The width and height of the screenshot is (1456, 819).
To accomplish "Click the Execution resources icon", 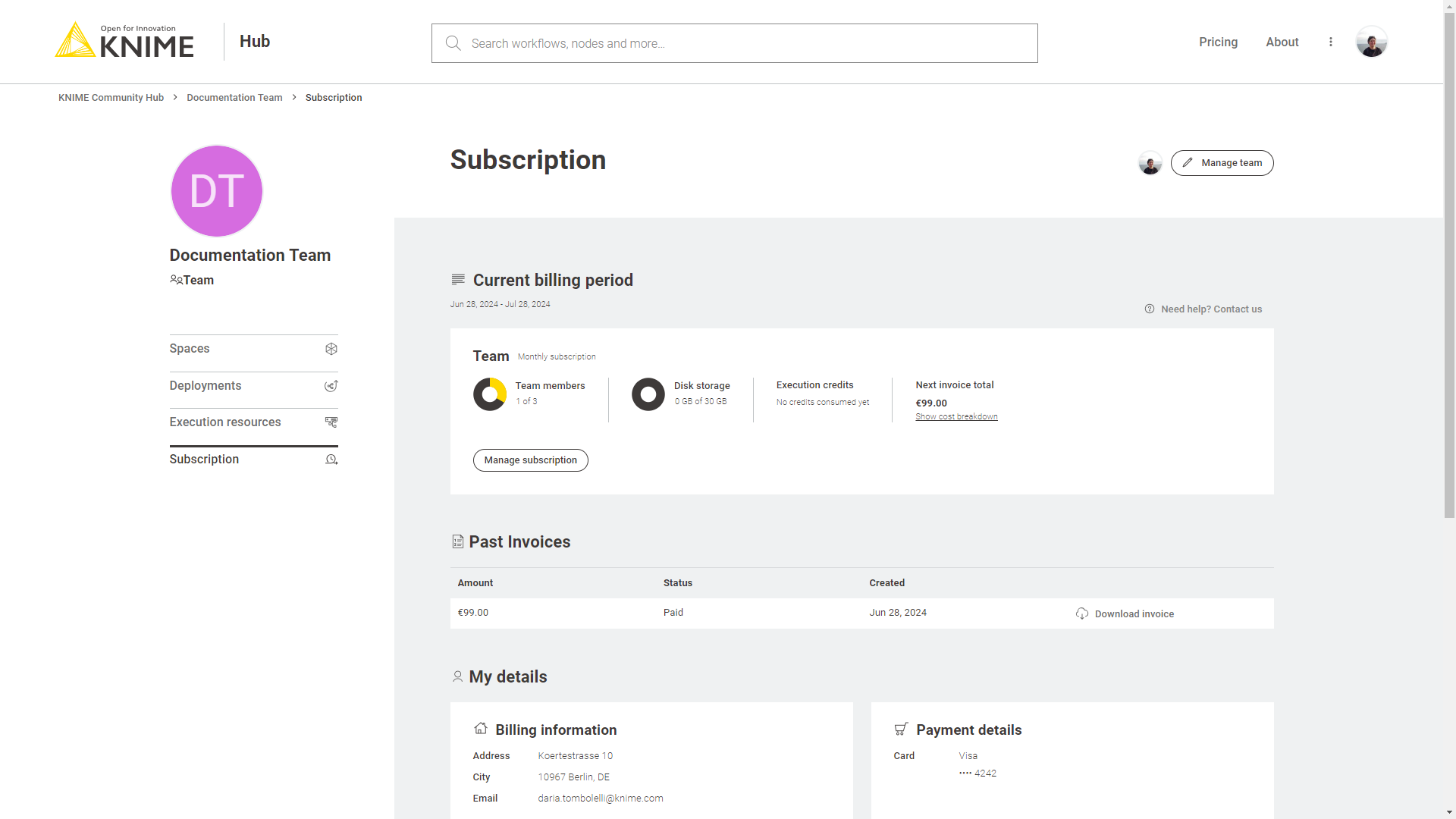I will tap(331, 422).
